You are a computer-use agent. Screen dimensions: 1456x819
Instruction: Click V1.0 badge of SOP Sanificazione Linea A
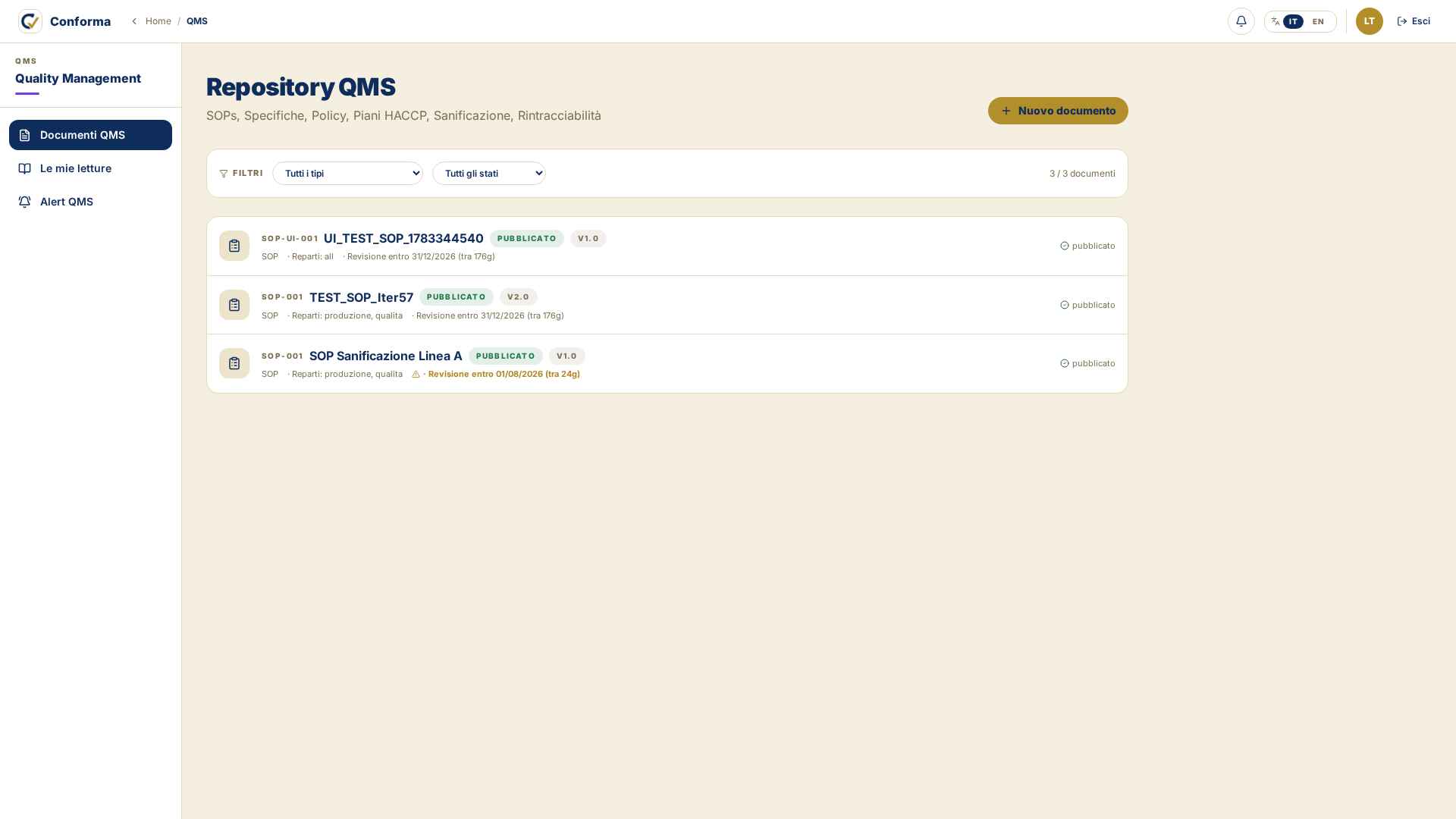point(566,356)
